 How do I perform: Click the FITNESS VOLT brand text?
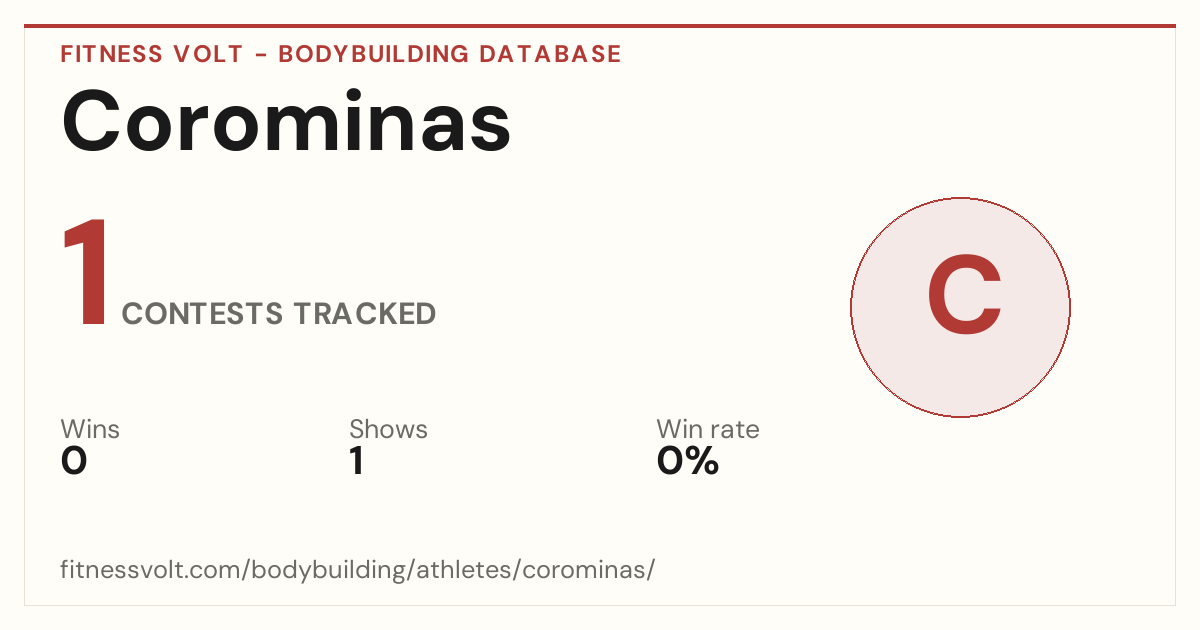pos(152,54)
